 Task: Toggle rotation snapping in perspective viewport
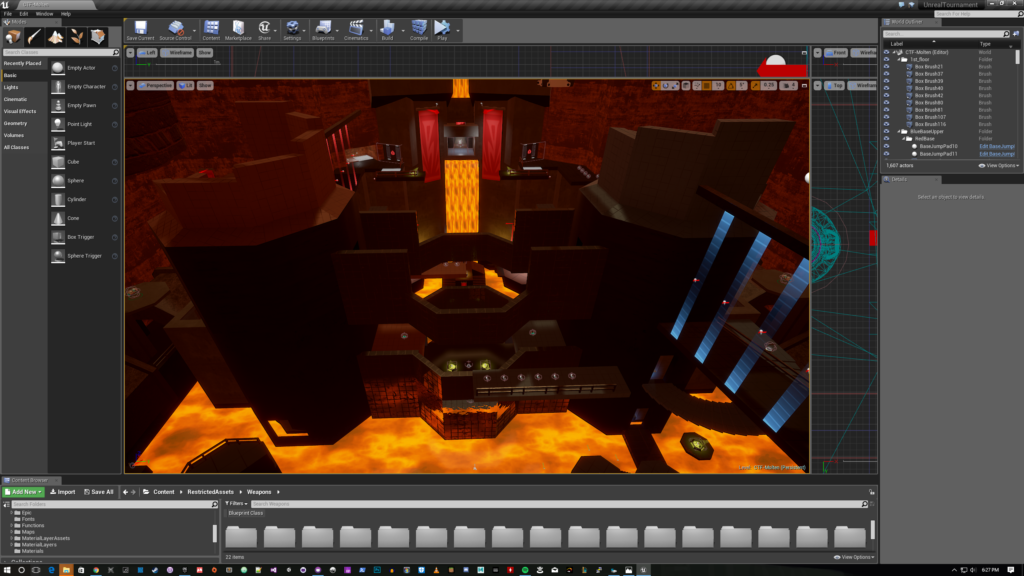[731, 86]
